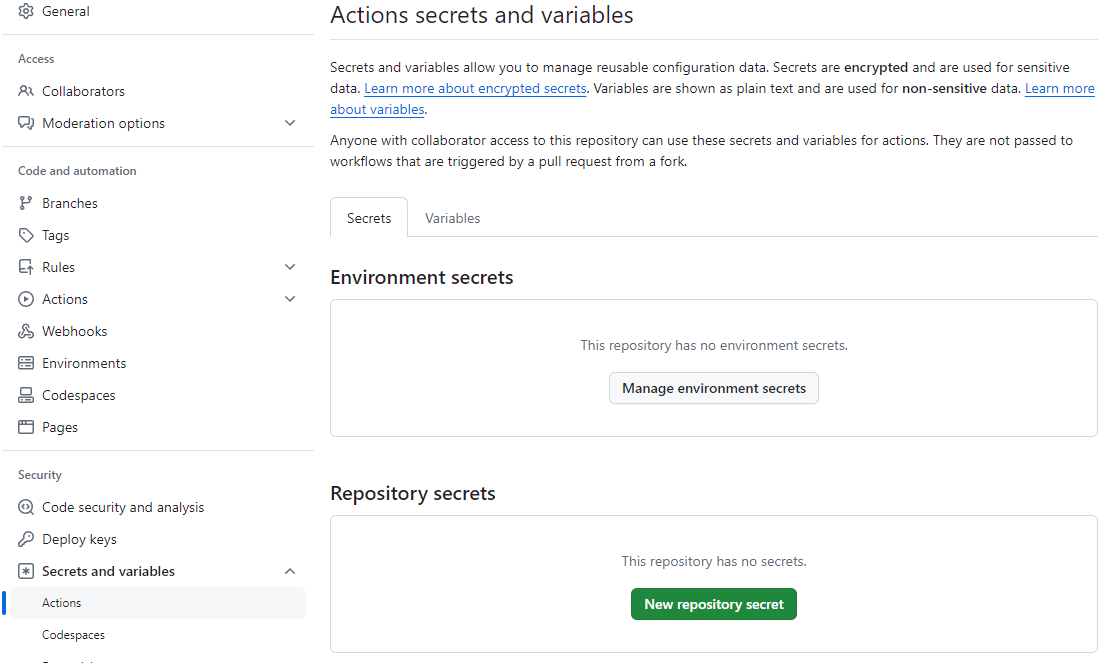Click Manage environment secrets button

713,388
